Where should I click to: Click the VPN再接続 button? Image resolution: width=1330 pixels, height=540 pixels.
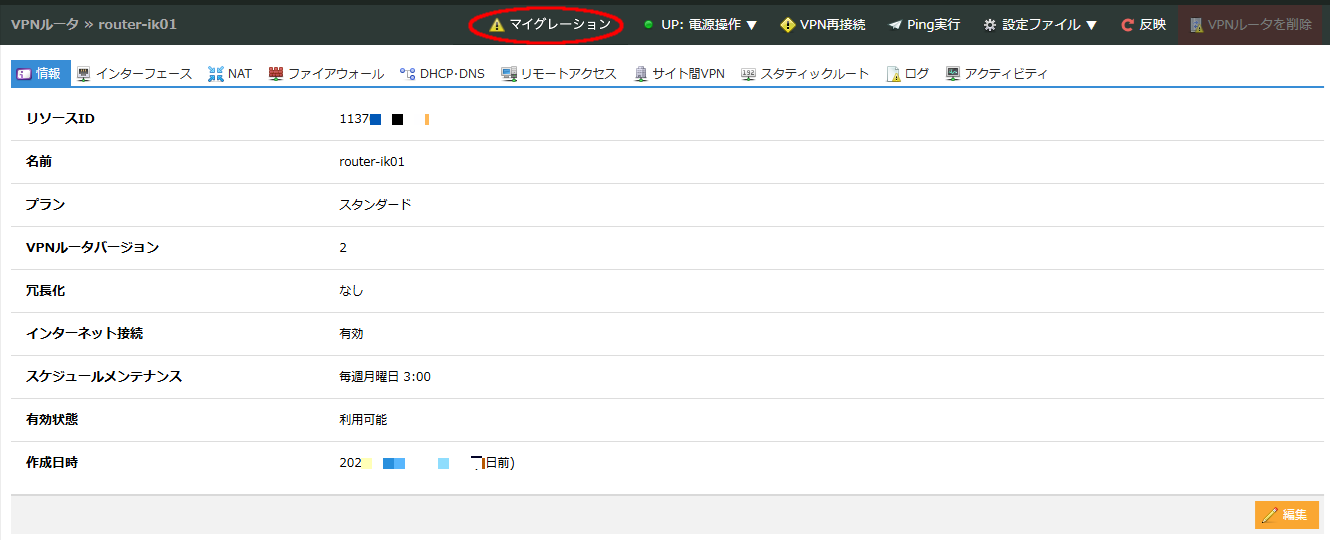point(822,24)
